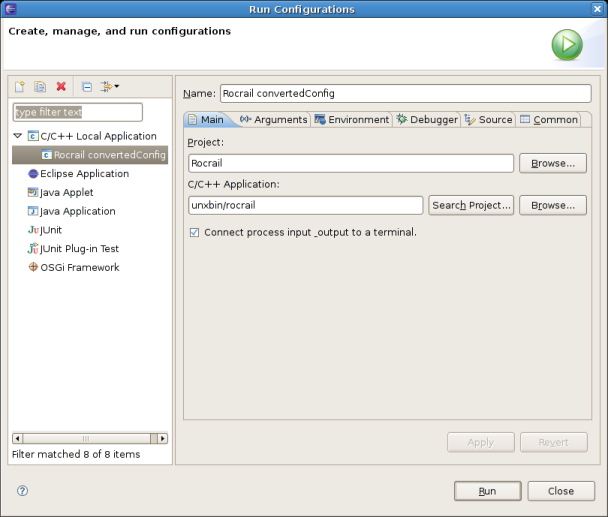Switch to the Arguments tab
Screen dimensions: 608x517
[x=273, y=120]
